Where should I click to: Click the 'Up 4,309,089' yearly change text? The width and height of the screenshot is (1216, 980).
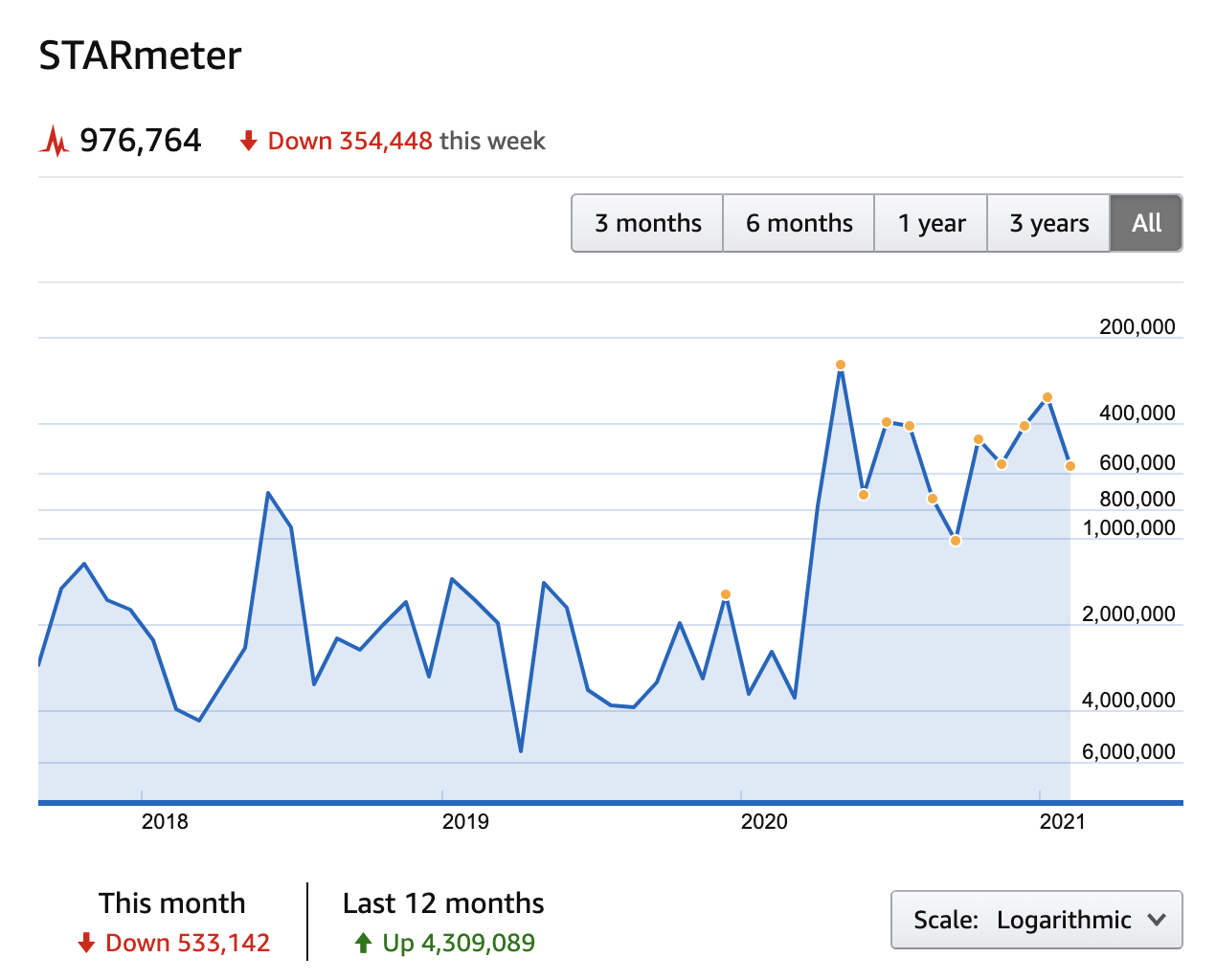pos(459,944)
